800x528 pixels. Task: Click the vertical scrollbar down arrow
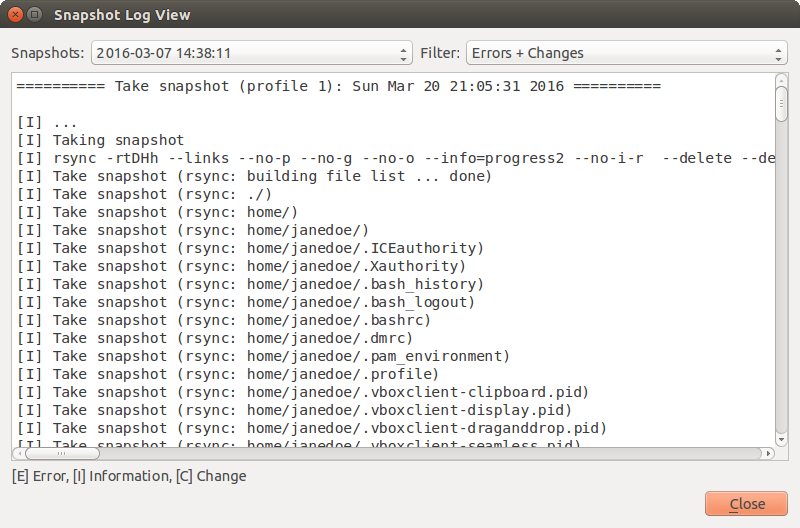click(781, 440)
